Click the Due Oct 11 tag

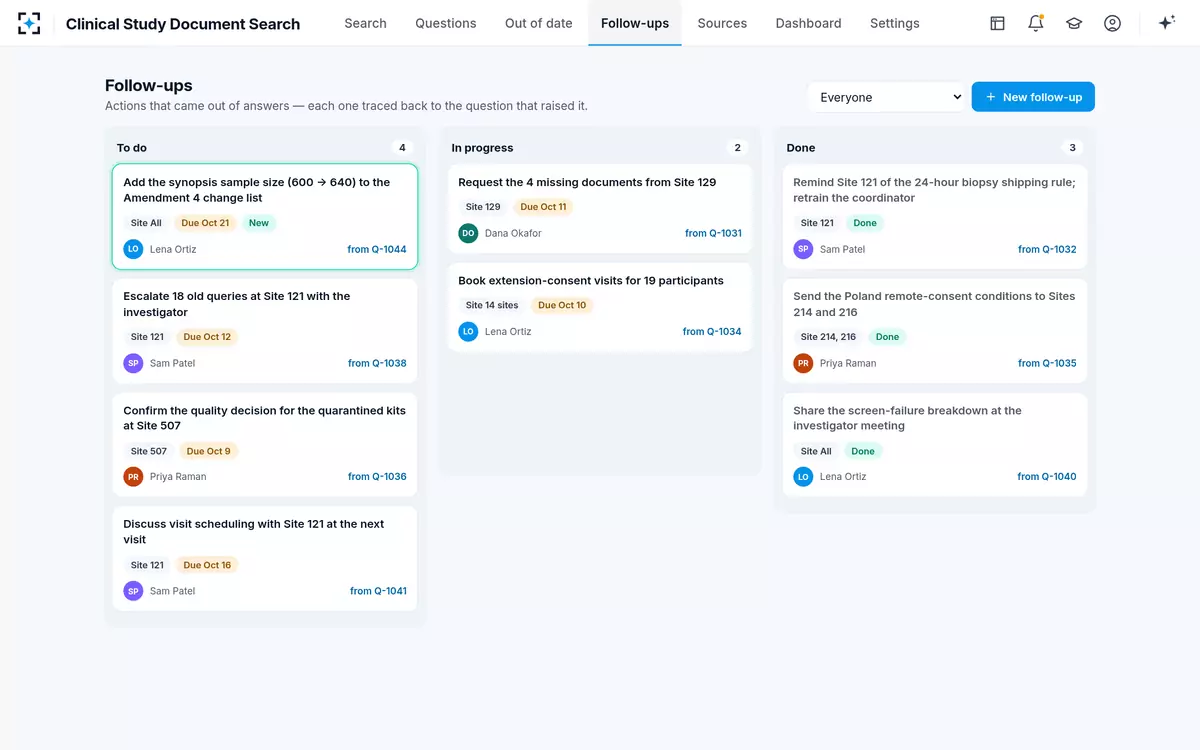pyautogui.click(x=542, y=207)
